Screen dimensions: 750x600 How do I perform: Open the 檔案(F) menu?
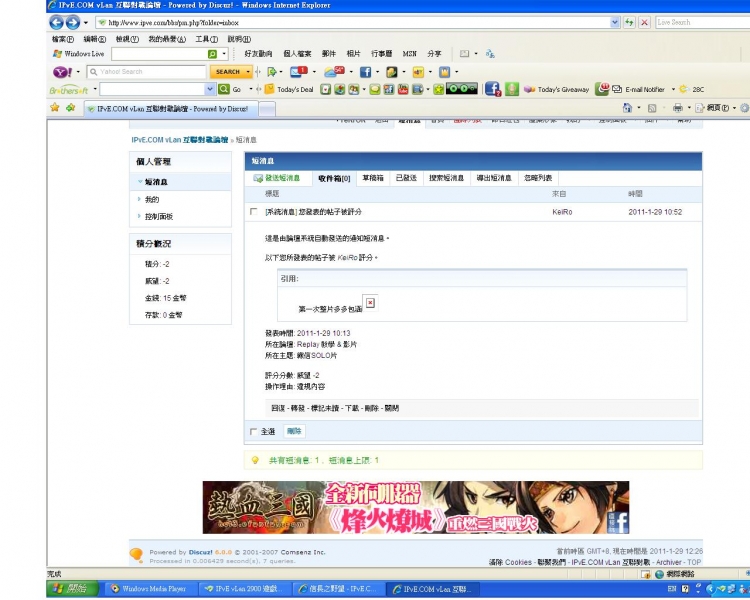60,39
